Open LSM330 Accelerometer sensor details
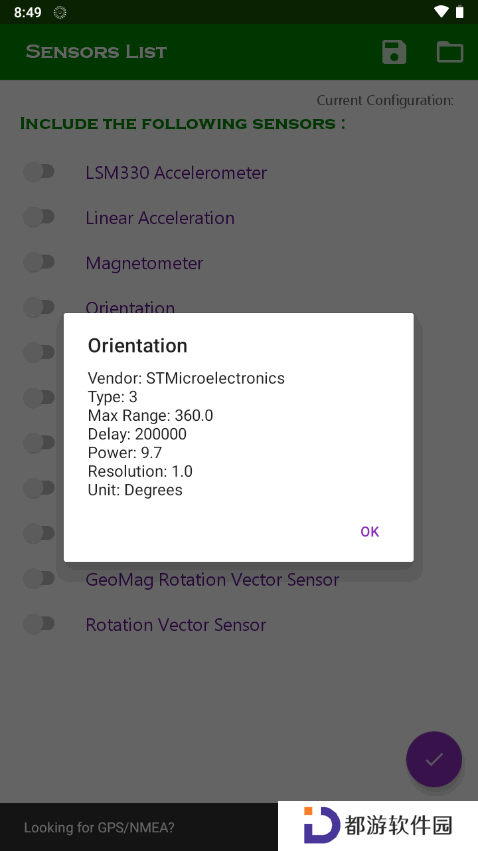The height and width of the screenshot is (851, 478). (x=176, y=173)
